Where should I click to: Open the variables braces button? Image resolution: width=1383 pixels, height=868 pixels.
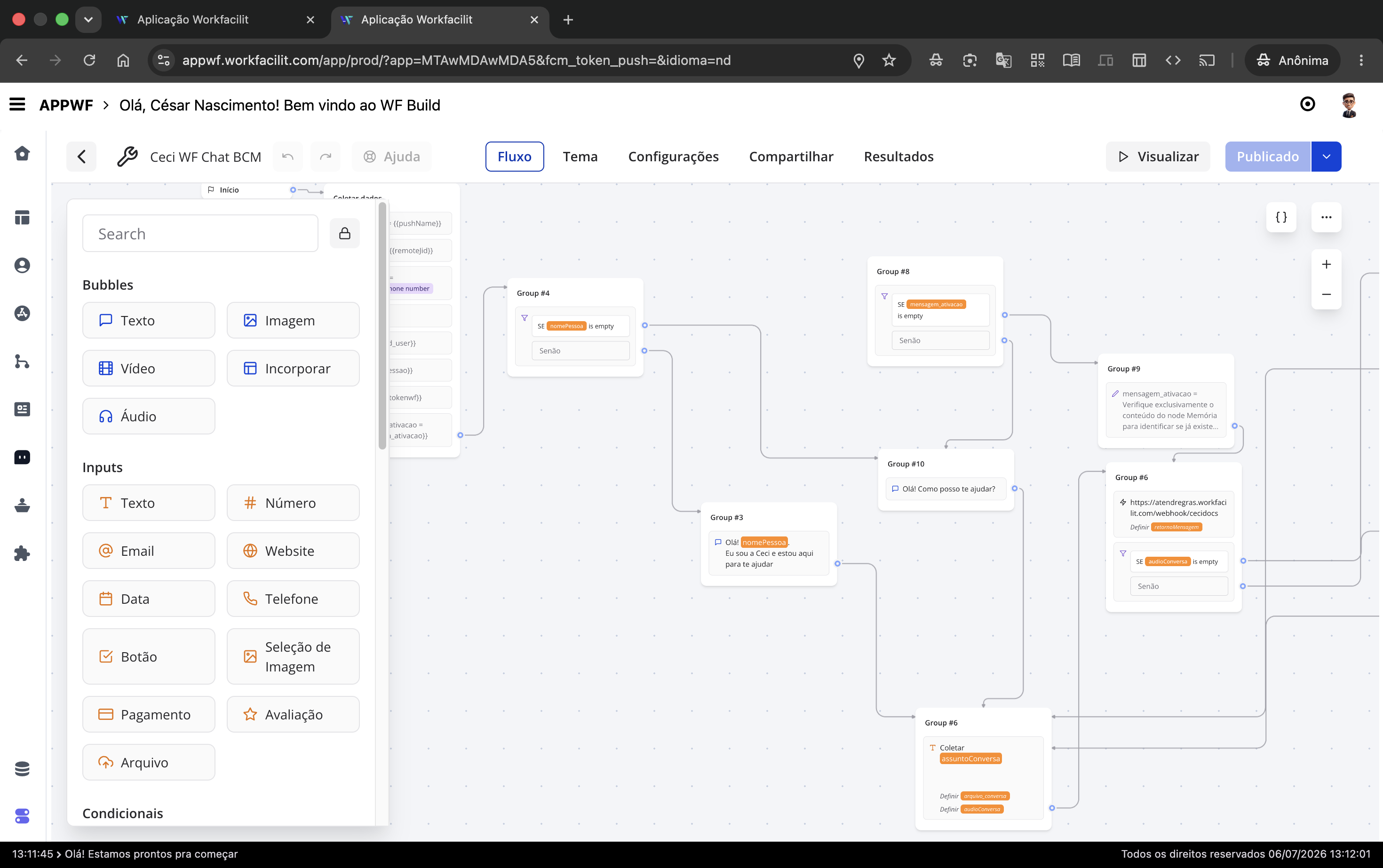coord(1281,217)
